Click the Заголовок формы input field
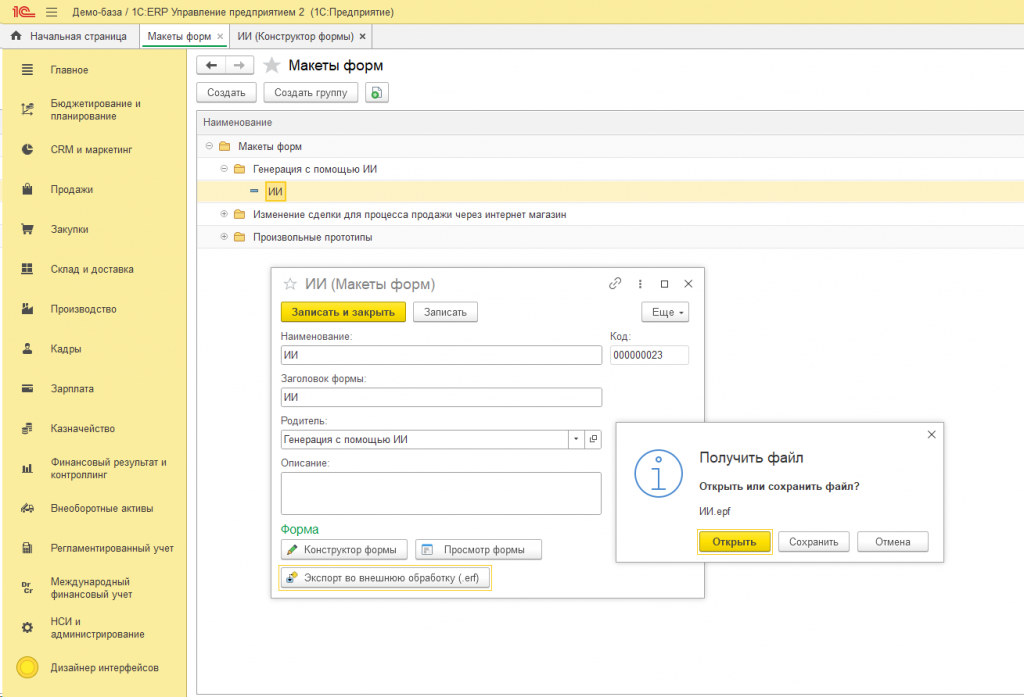Image resolution: width=1024 pixels, height=697 pixels. pos(441,397)
